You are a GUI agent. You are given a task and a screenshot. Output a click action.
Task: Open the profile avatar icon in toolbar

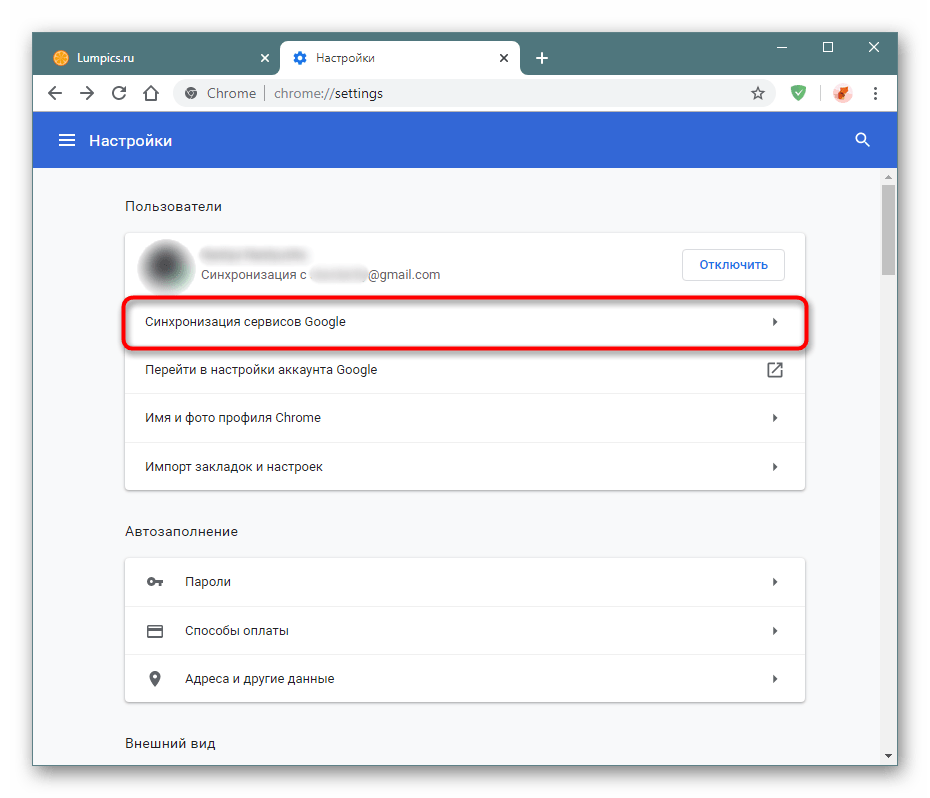(x=842, y=93)
